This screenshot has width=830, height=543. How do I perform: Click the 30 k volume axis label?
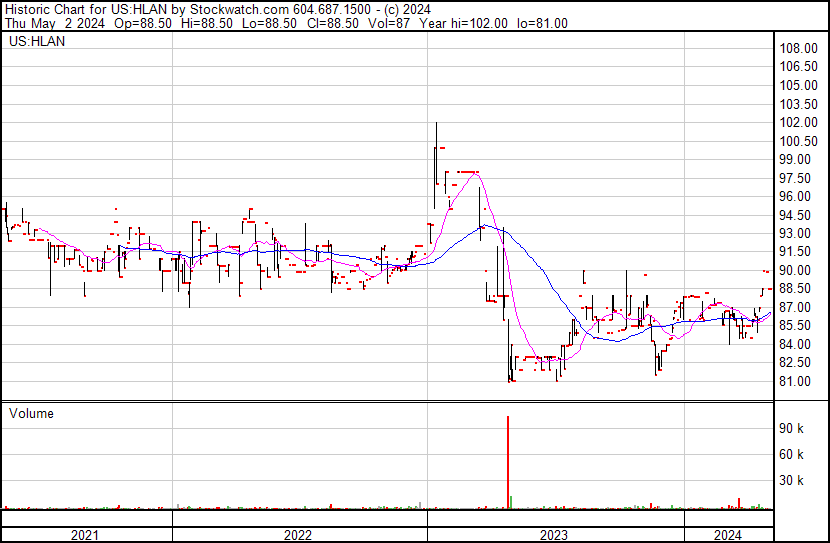pyautogui.click(x=793, y=480)
